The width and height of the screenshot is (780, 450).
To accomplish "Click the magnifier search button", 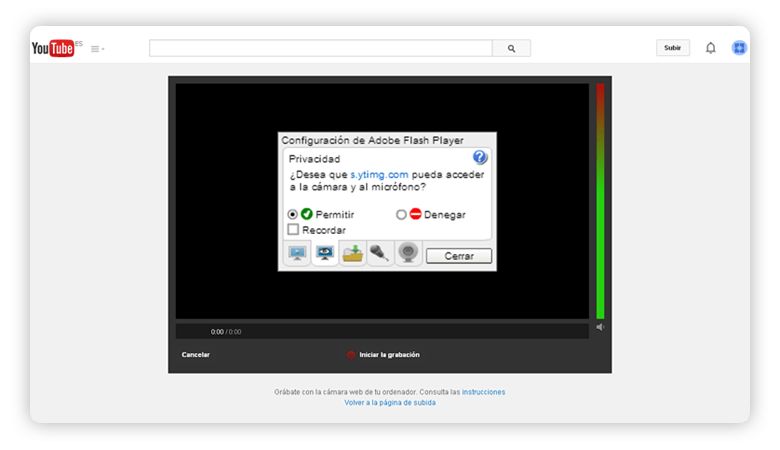I will coord(511,48).
